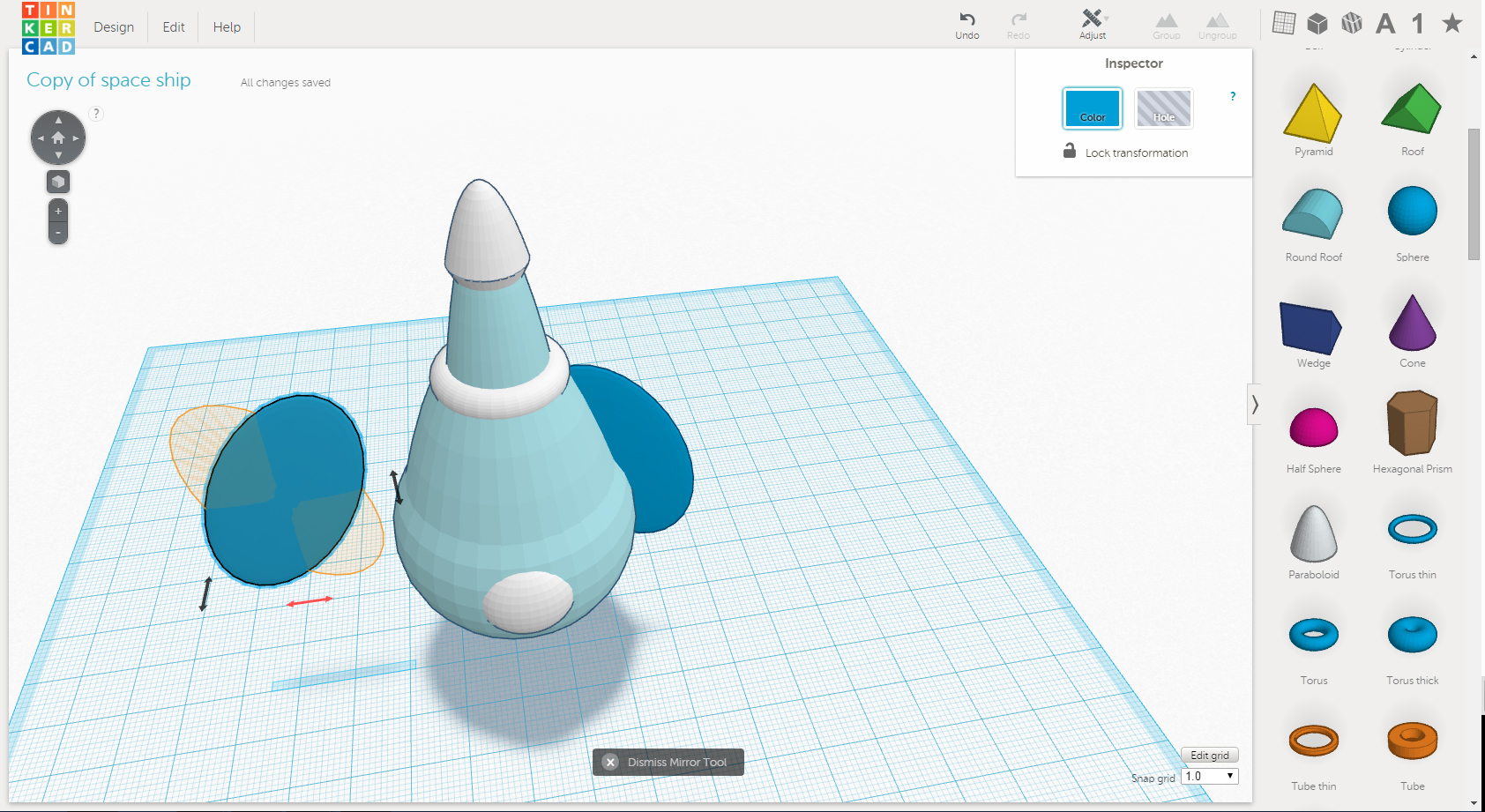Click scrollbar up arrow in shapes panel
The image size is (1485, 812).
[1474, 56]
